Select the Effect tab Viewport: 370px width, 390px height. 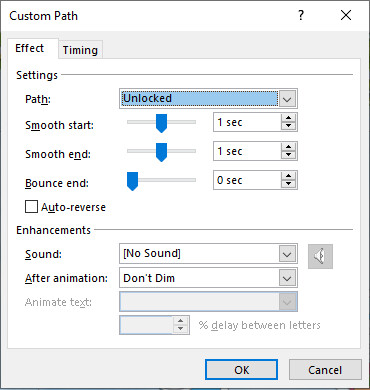[30, 48]
